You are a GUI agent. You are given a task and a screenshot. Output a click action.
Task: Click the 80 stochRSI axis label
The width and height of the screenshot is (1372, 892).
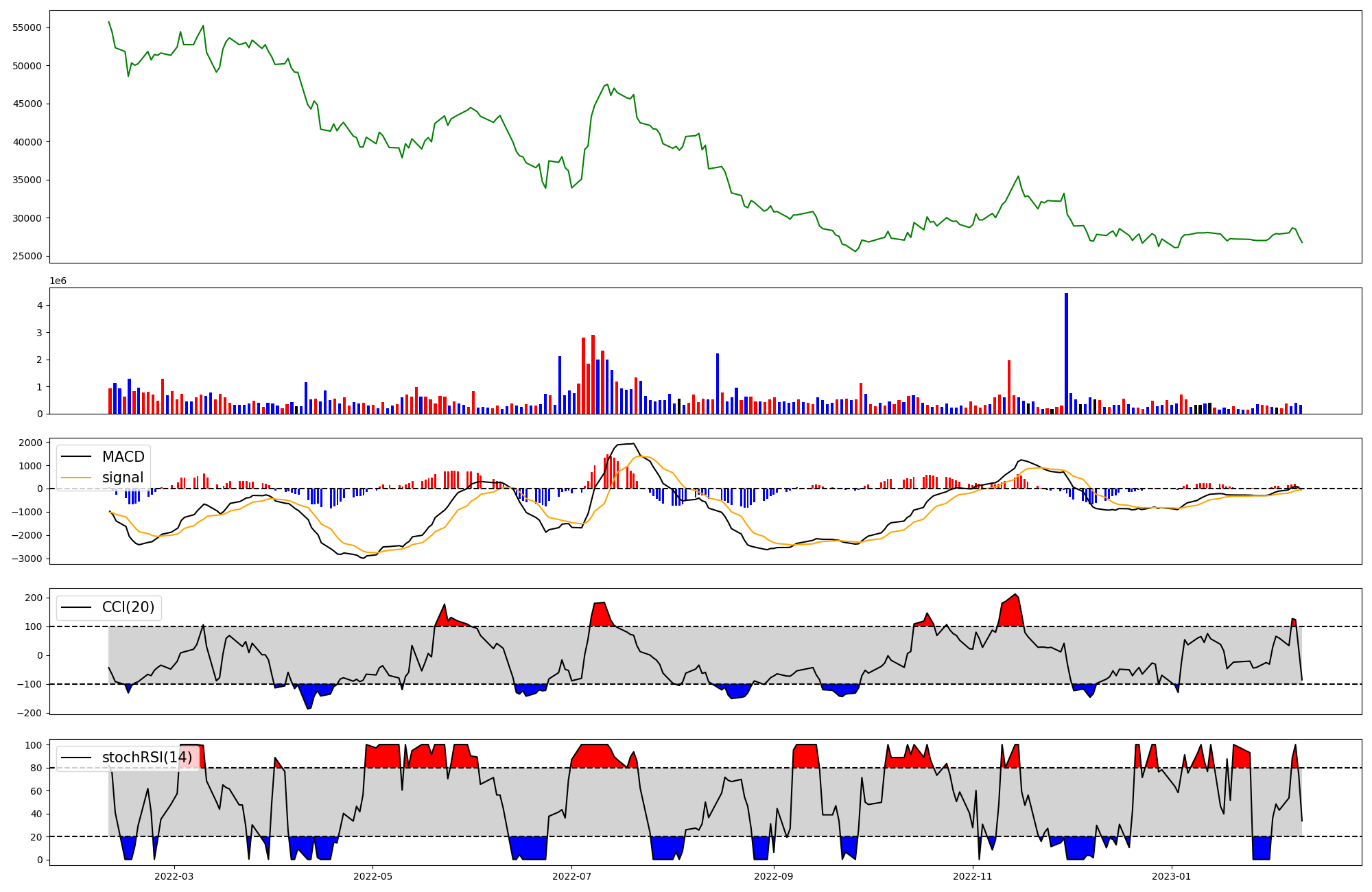37,768
